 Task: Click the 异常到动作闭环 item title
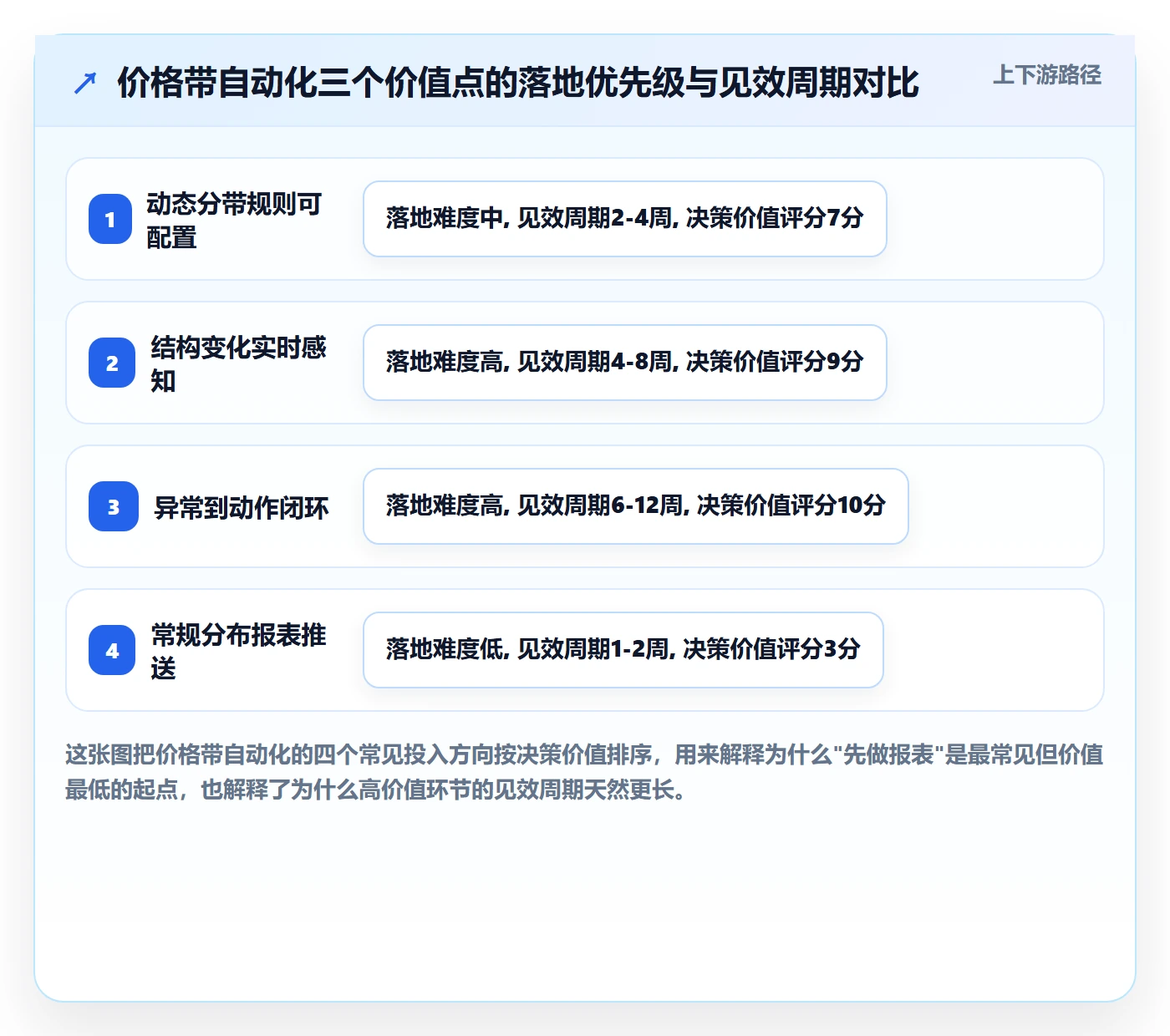pyautogui.click(x=242, y=507)
